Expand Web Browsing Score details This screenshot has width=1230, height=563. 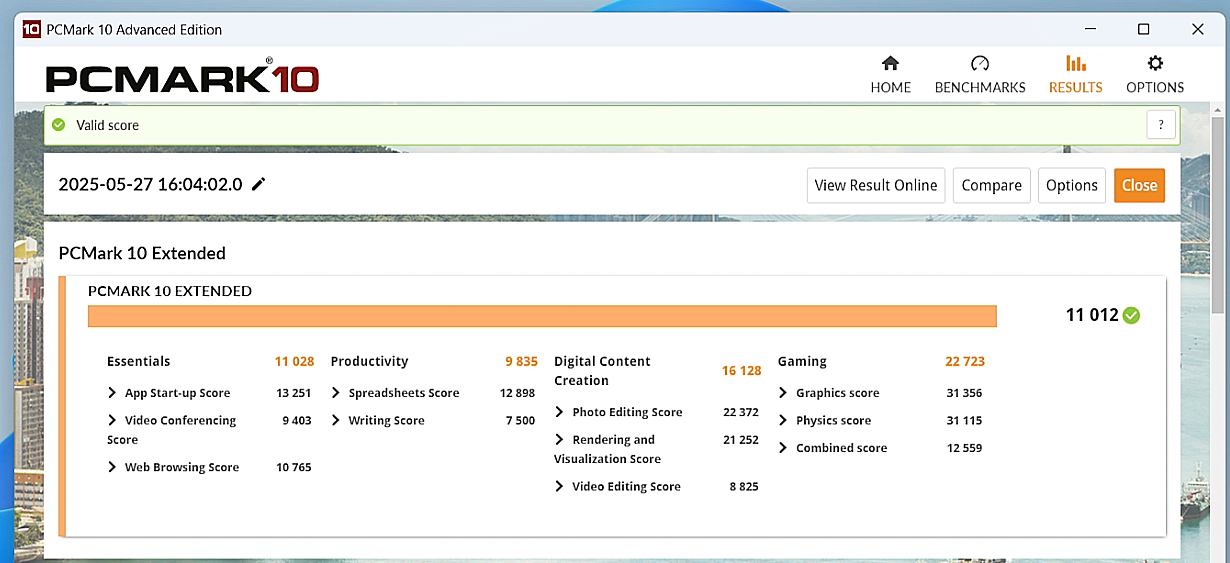[113, 467]
